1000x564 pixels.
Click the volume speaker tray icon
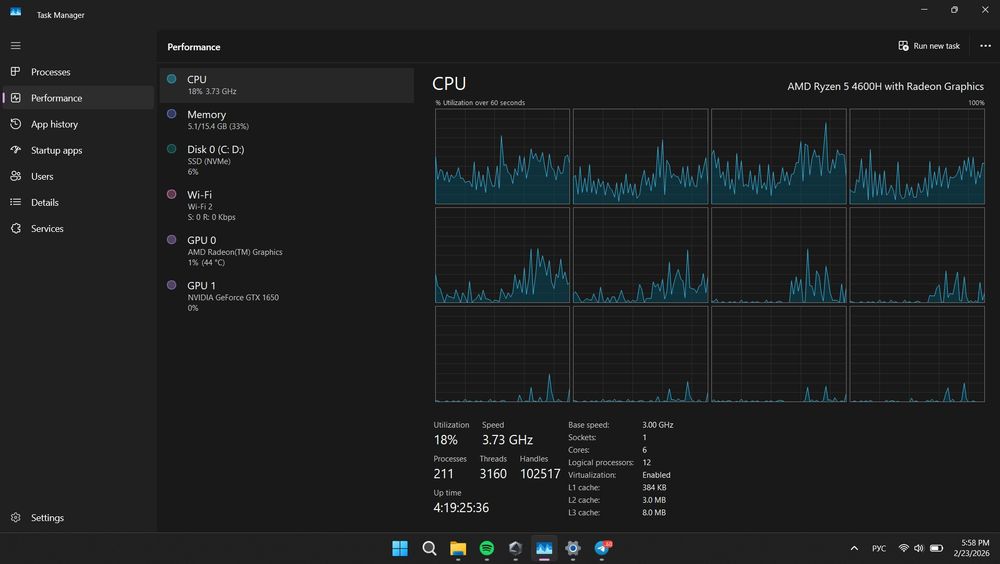918,548
